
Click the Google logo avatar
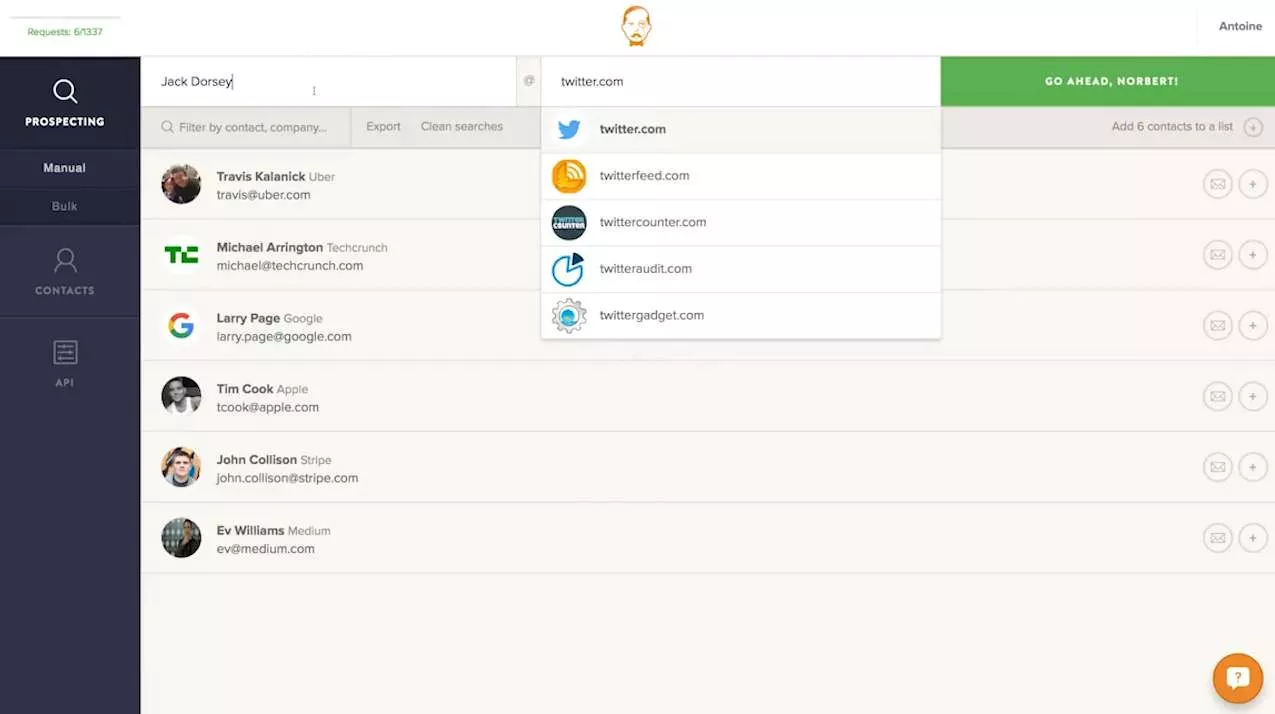(181, 326)
